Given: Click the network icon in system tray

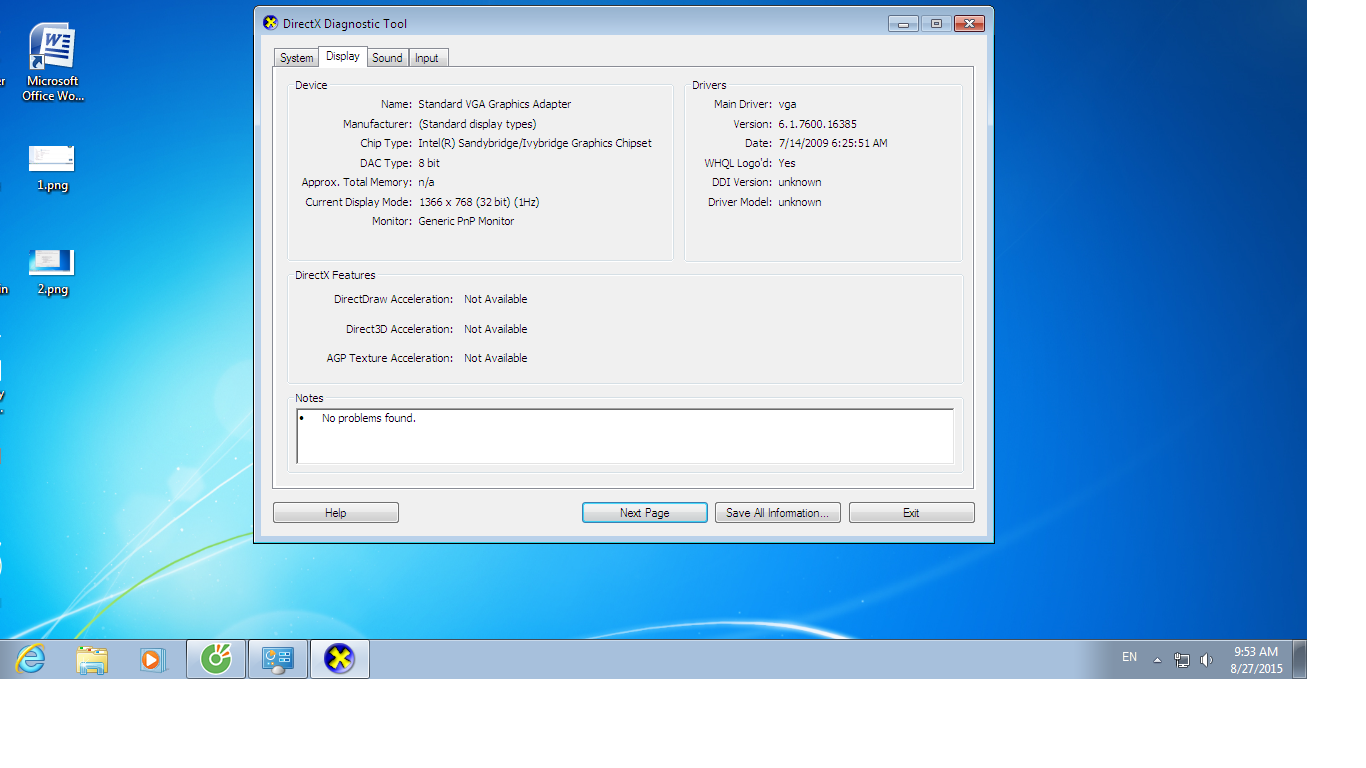Looking at the screenshot, I should [1182, 659].
